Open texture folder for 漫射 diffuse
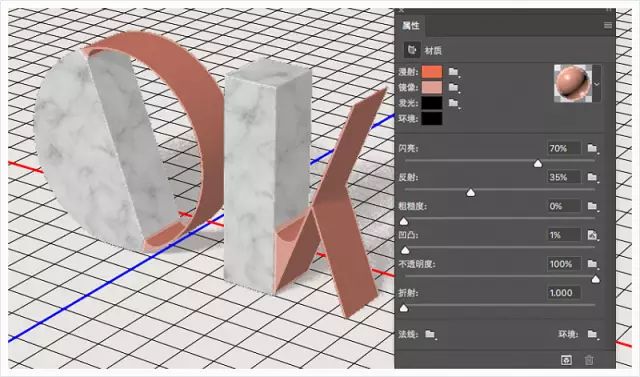This screenshot has width=640, height=377. coord(453,72)
